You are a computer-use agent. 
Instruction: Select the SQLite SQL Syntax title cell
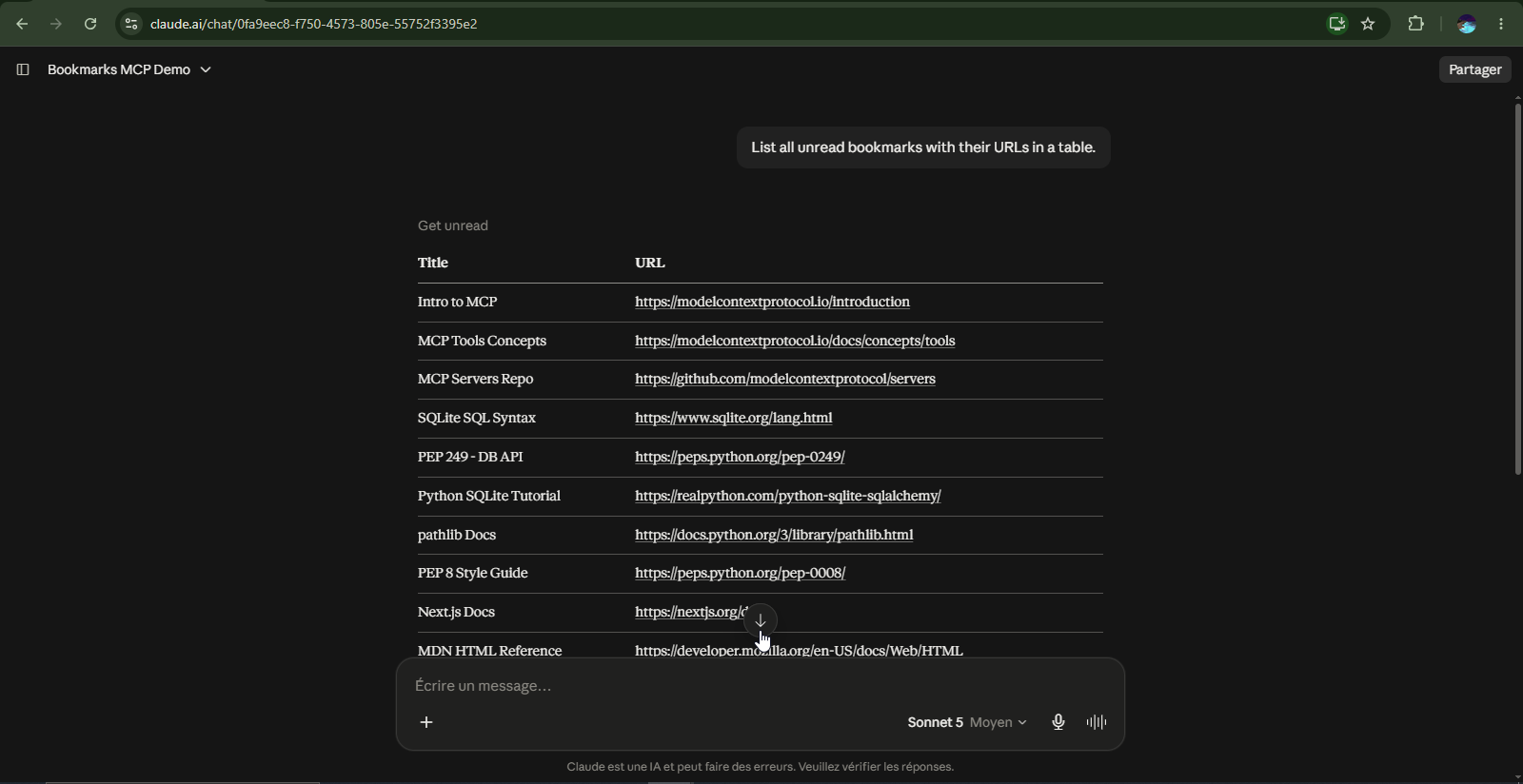point(476,418)
